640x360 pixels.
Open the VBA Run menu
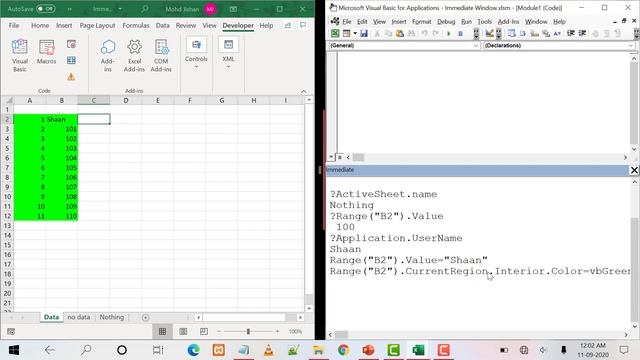click(466, 22)
